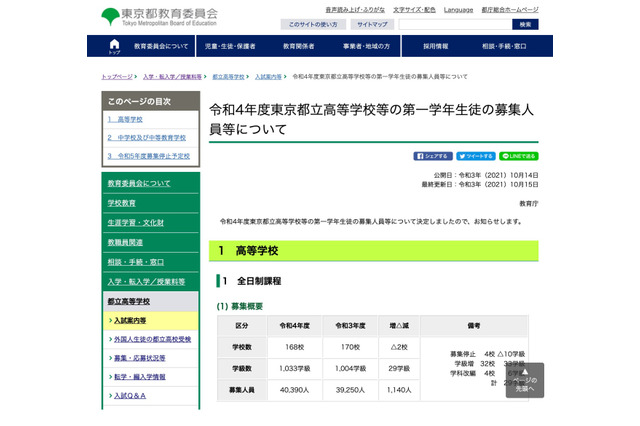Click the 検索 search button
640x426 pixels.
coord(525,24)
